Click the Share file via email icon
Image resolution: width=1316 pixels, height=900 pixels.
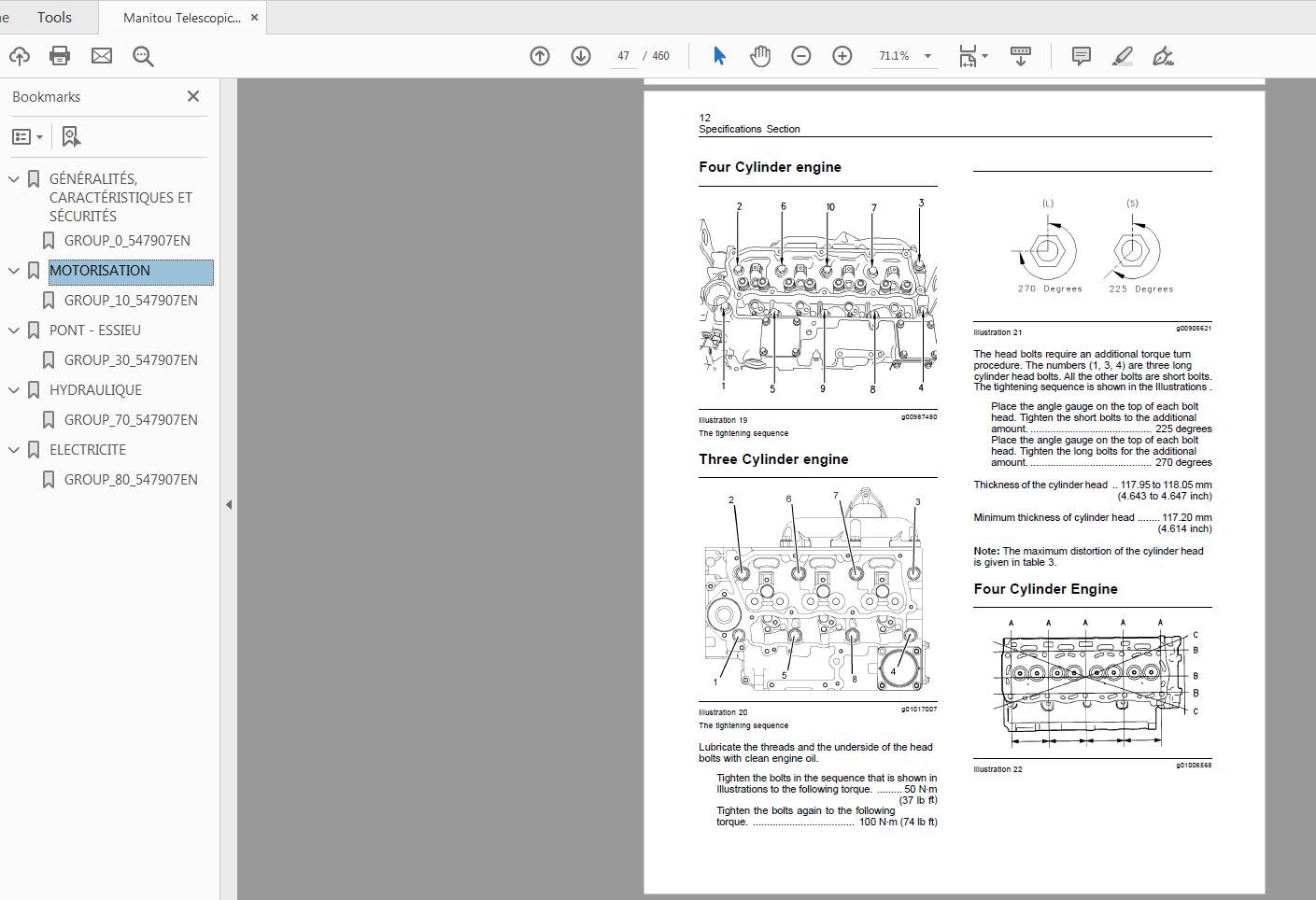(x=101, y=56)
